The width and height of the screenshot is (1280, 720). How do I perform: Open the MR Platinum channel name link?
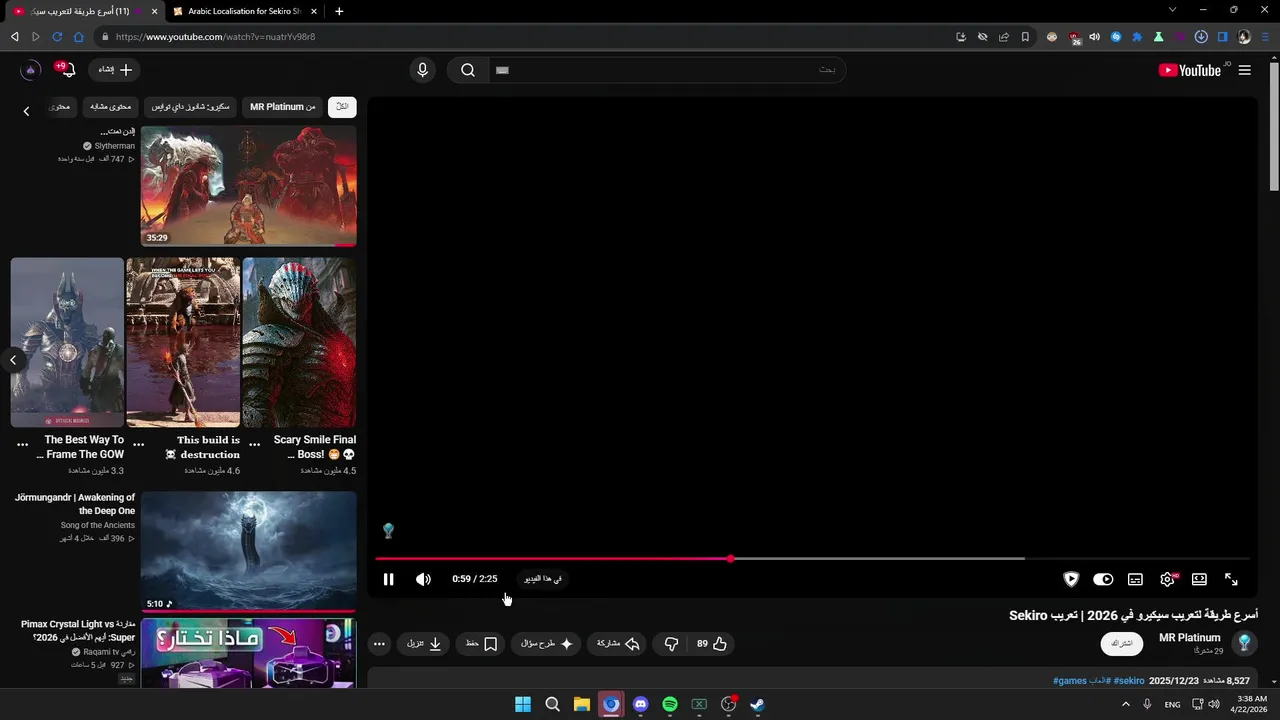tap(1189, 638)
